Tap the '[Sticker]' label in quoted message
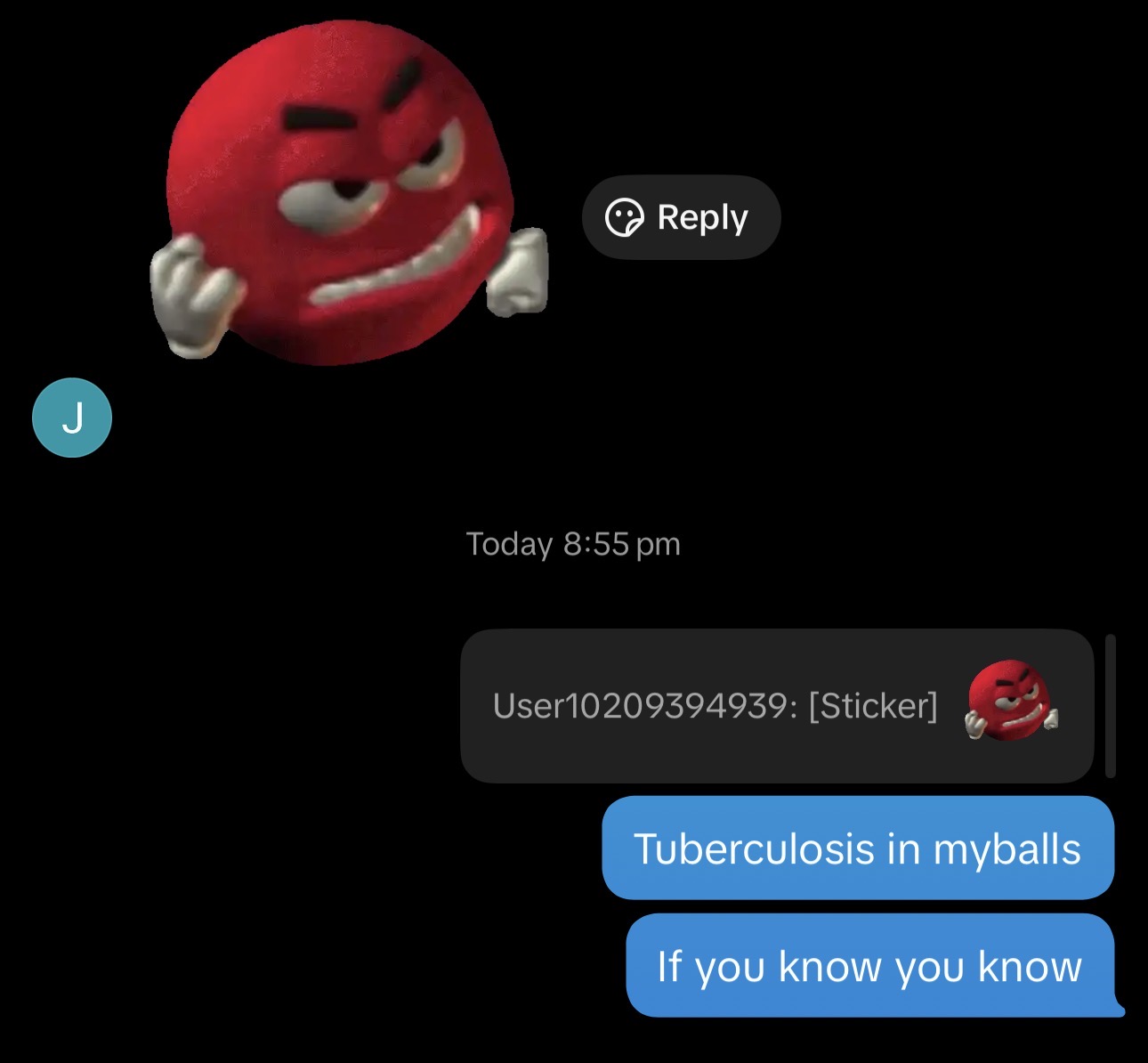Screen dimensions: 1148x1063 873,706
